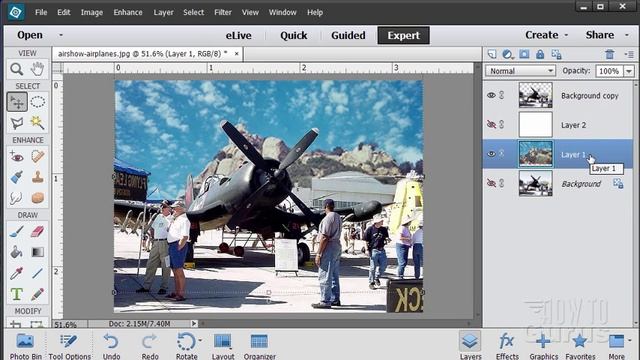Image resolution: width=640 pixels, height=360 pixels.
Task: Select the Clone Stamp tool
Action: tap(37, 177)
